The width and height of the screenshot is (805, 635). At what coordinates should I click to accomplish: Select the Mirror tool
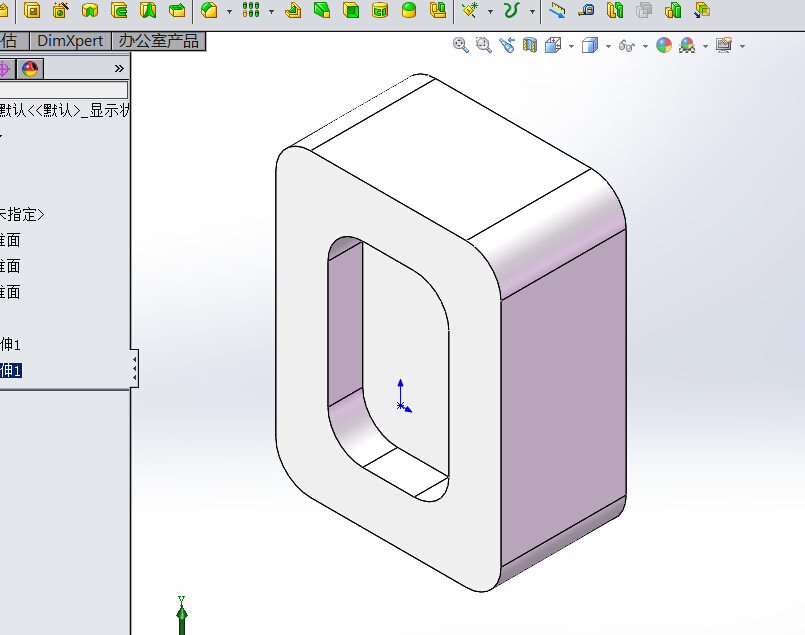[x=438, y=10]
